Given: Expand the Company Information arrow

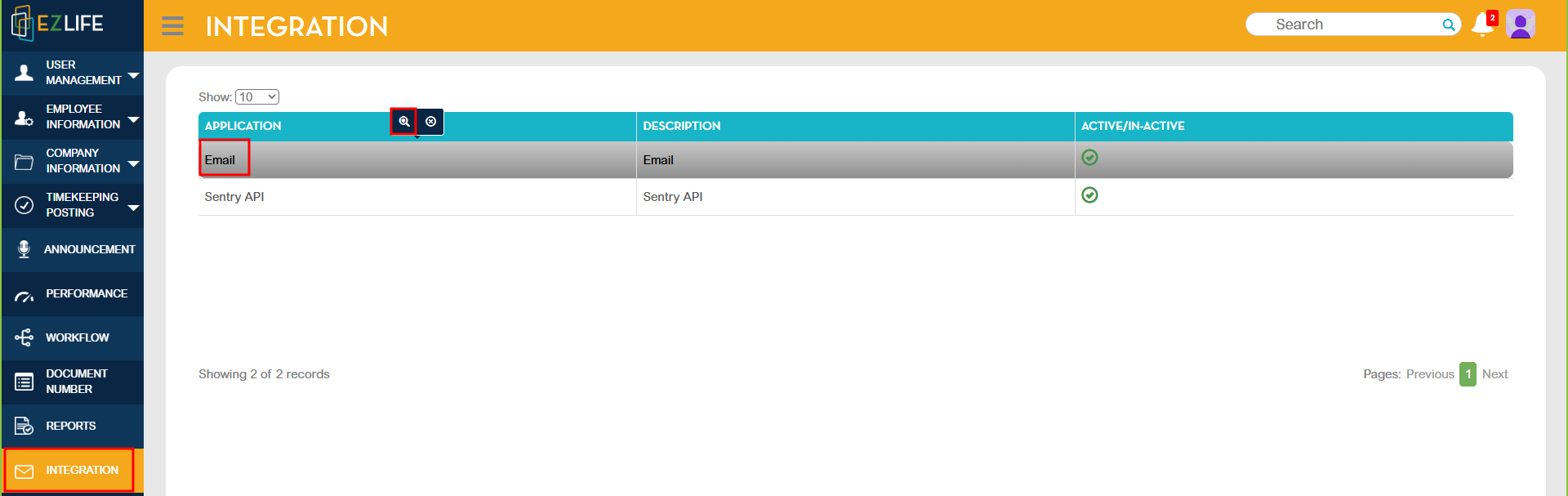Looking at the screenshot, I should 133,163.
